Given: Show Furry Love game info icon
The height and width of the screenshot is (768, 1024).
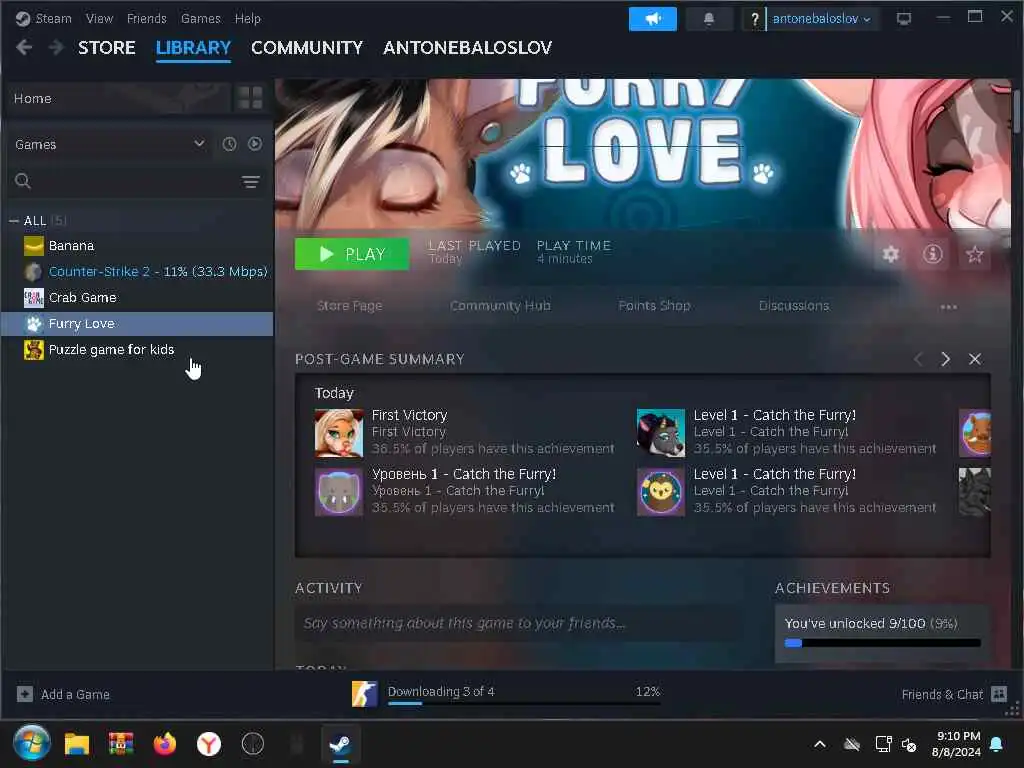Looking at the screenshot, I should click(933, 254).
